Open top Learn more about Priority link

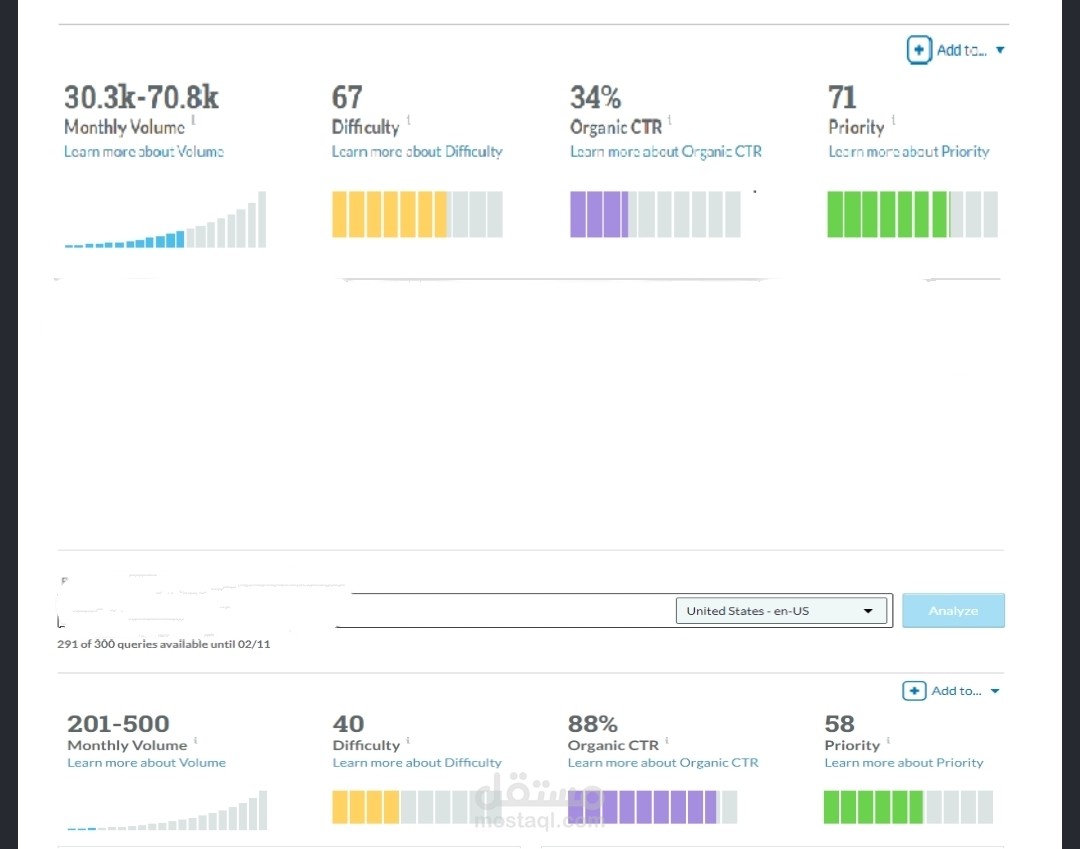908,151
